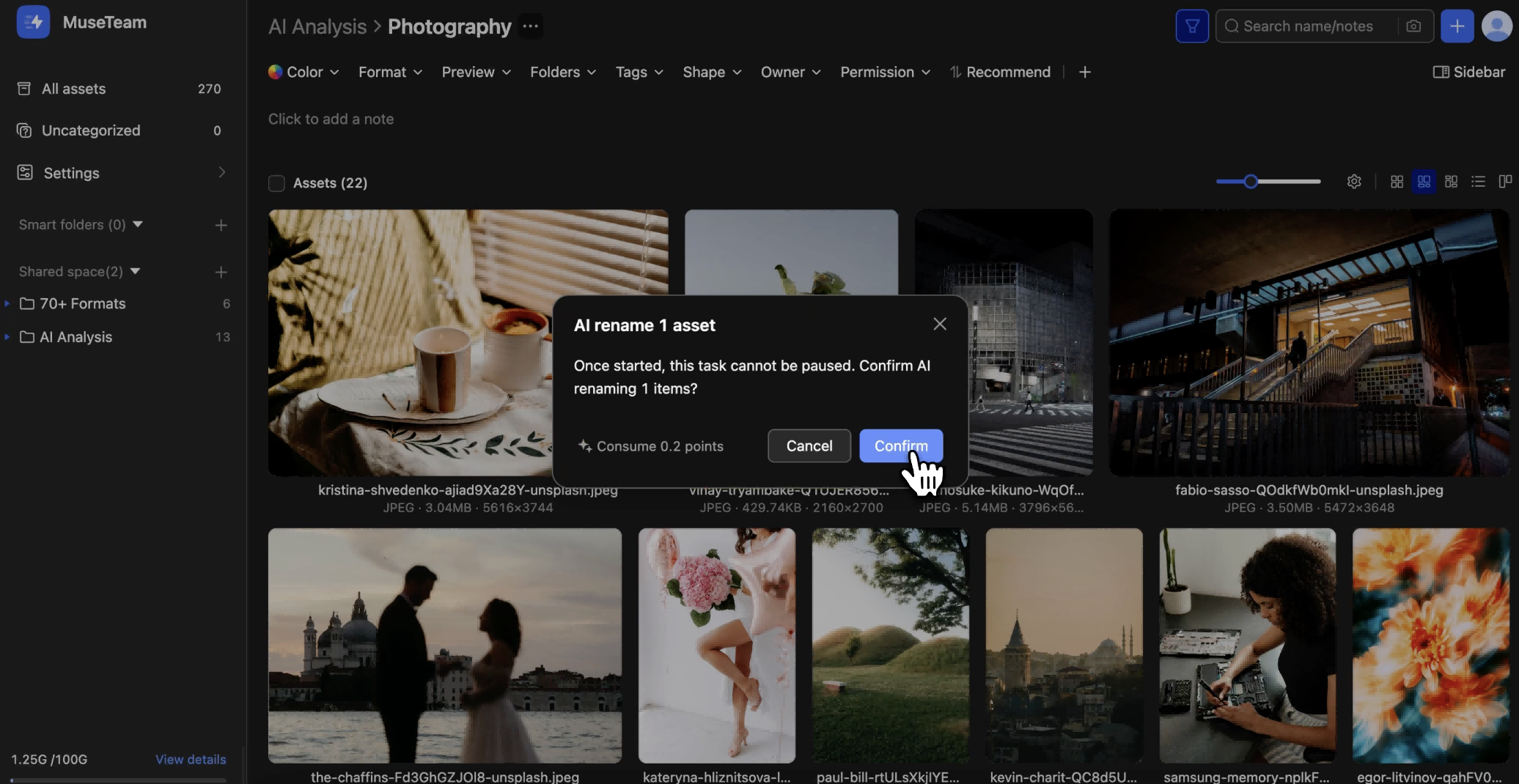This screenshot has width=1519, height=784.
Task: Open the user profile avatar
Action: pos(1496,26)
